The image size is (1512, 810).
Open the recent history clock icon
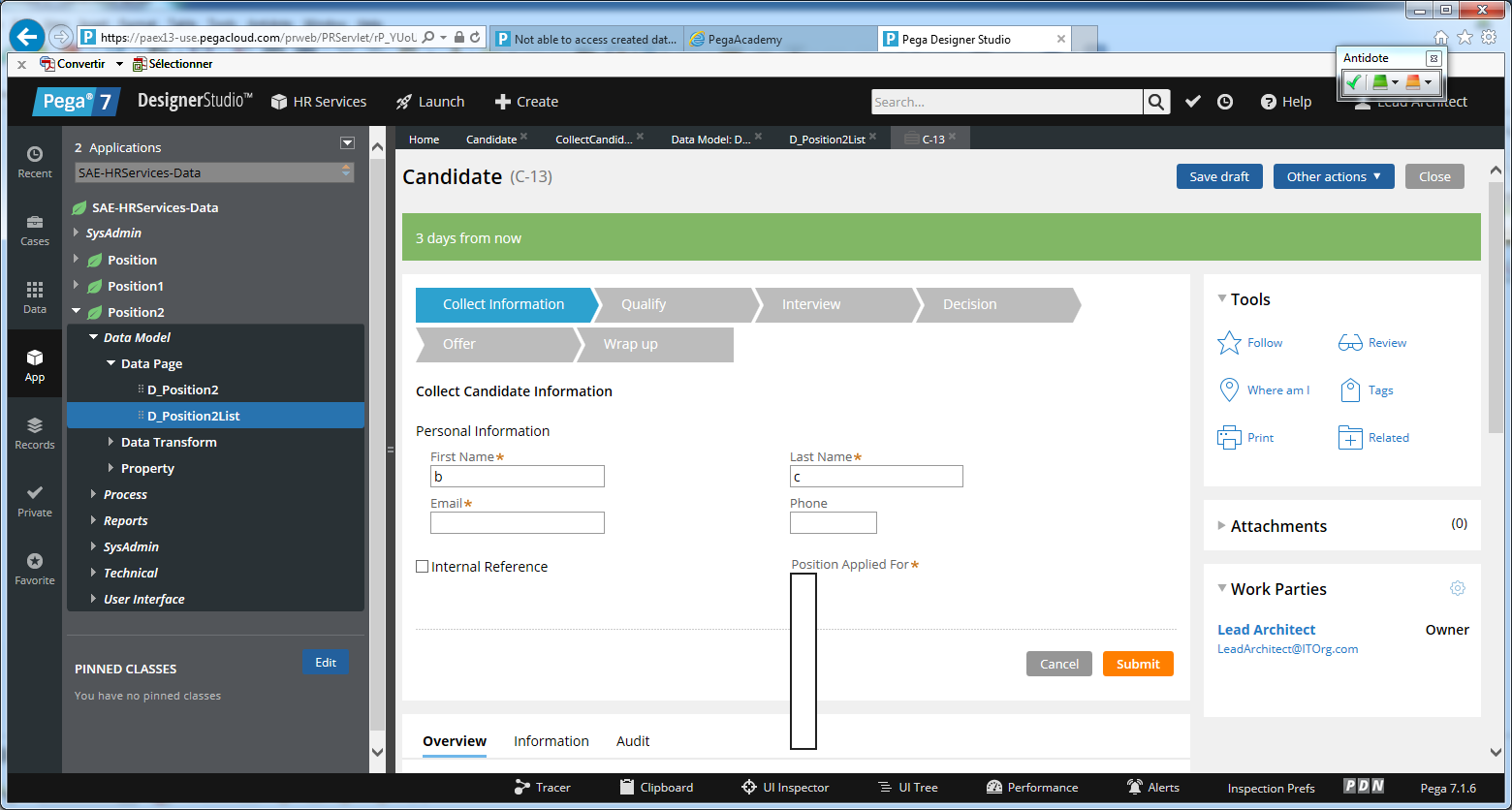1225,102
